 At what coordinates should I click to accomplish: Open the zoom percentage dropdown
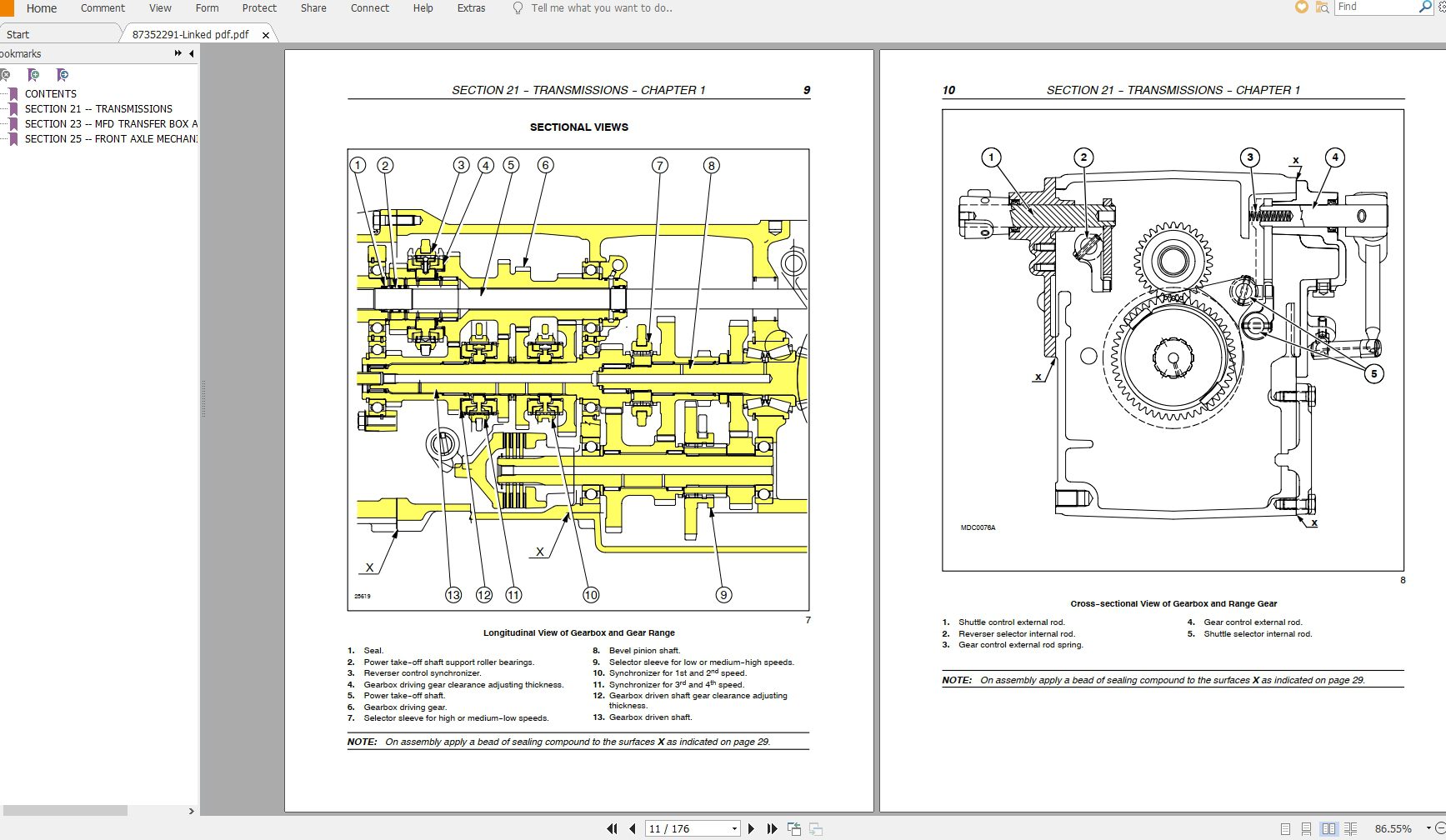1428,828
